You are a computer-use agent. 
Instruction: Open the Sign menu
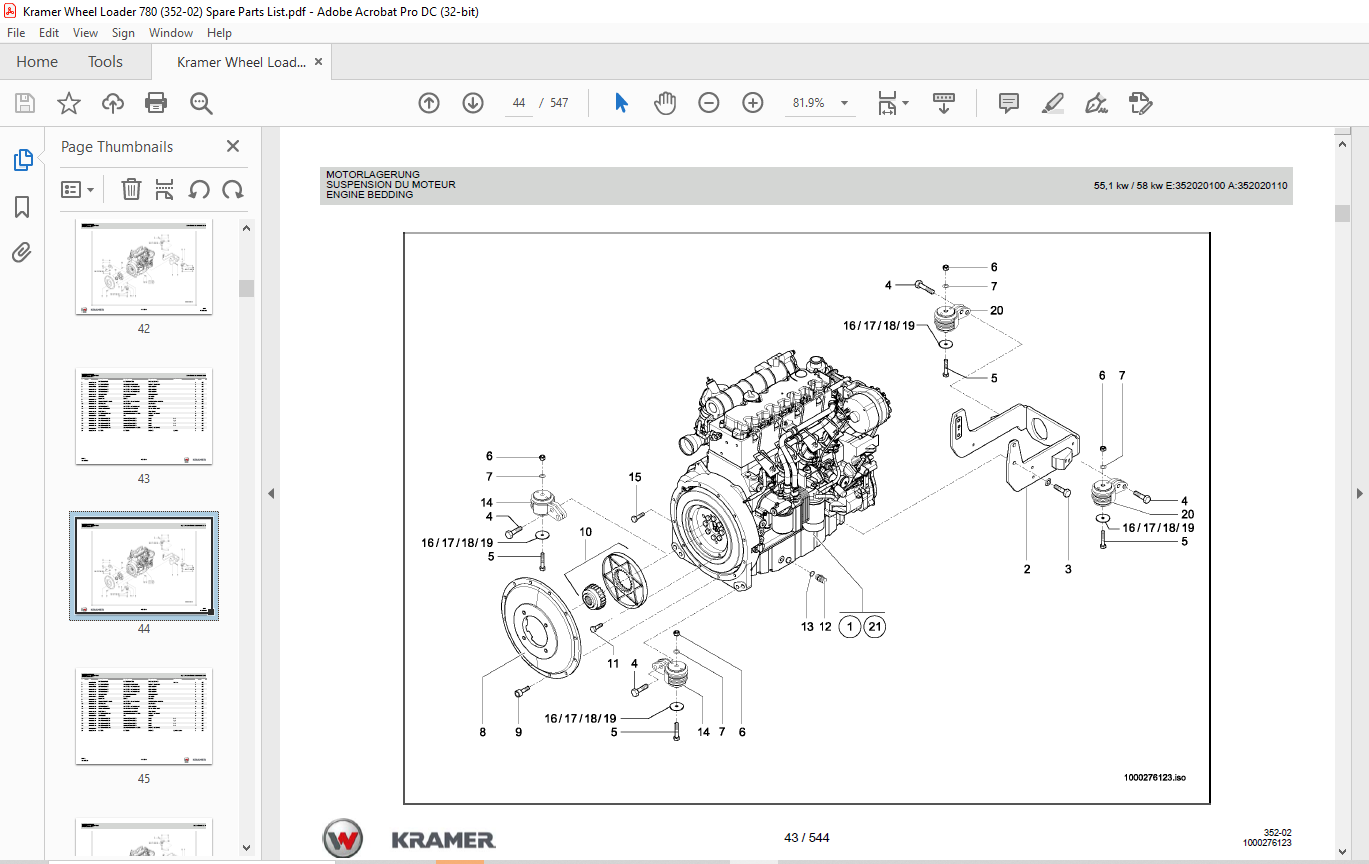123,33
